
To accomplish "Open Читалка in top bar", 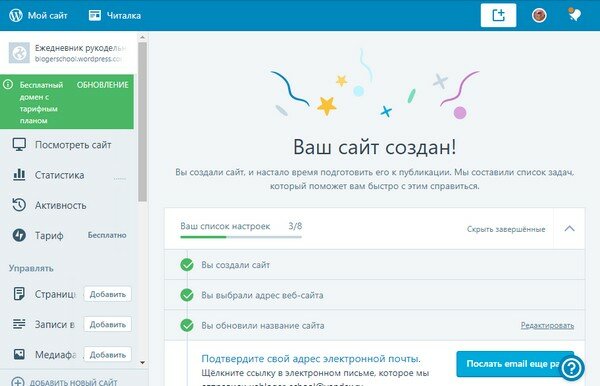I will click(x=115, y=15).
